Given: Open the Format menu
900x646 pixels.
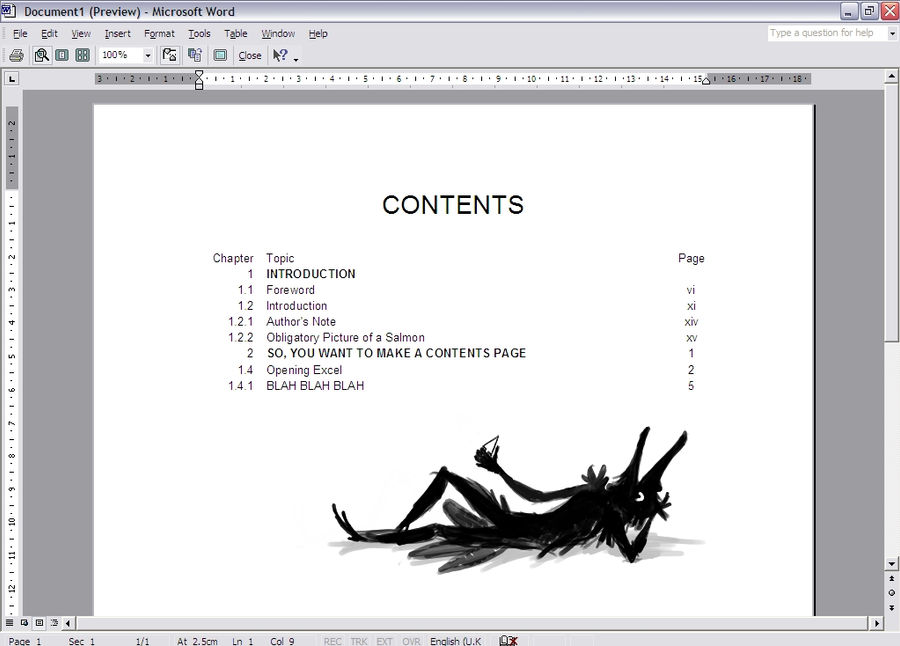Looking at the screenshot, I should pyautogui.click(x=159, y=33).
